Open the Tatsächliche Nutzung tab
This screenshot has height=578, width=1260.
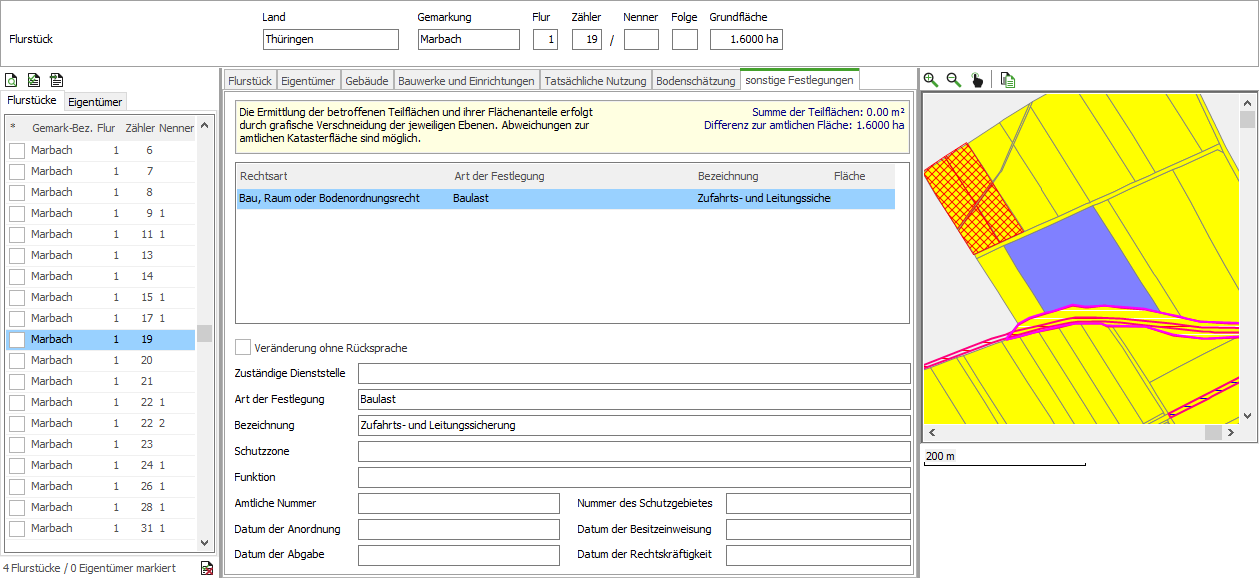click(595, 80)
